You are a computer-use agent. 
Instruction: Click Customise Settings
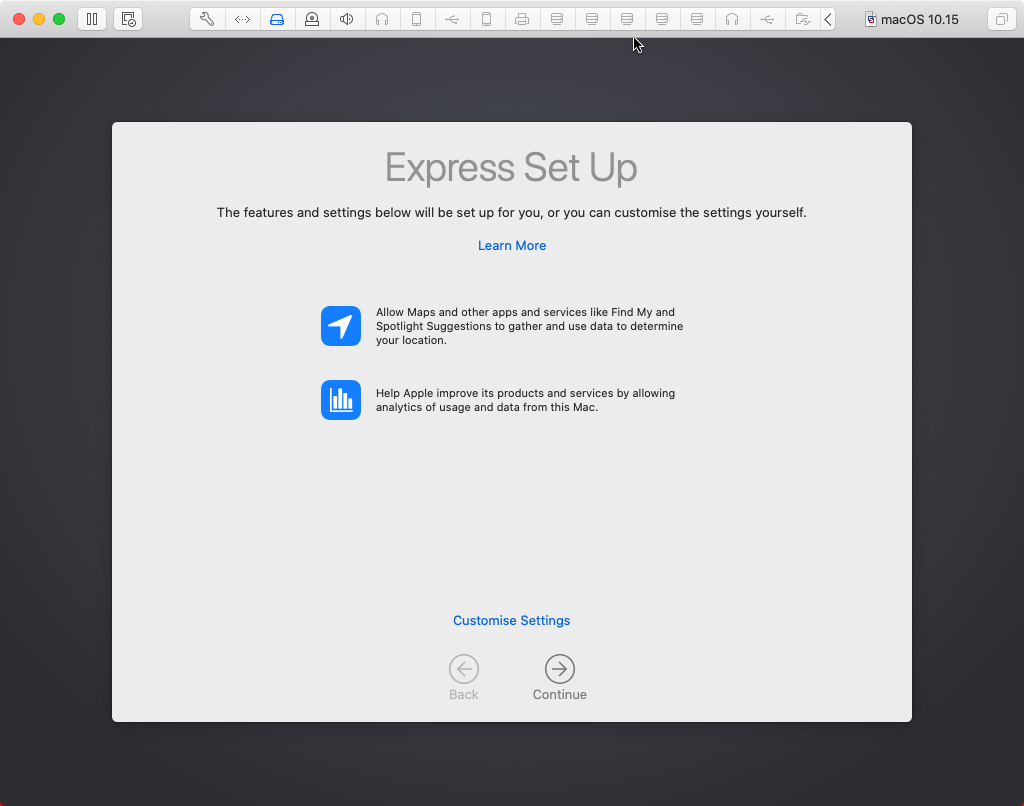coord(511,620)
